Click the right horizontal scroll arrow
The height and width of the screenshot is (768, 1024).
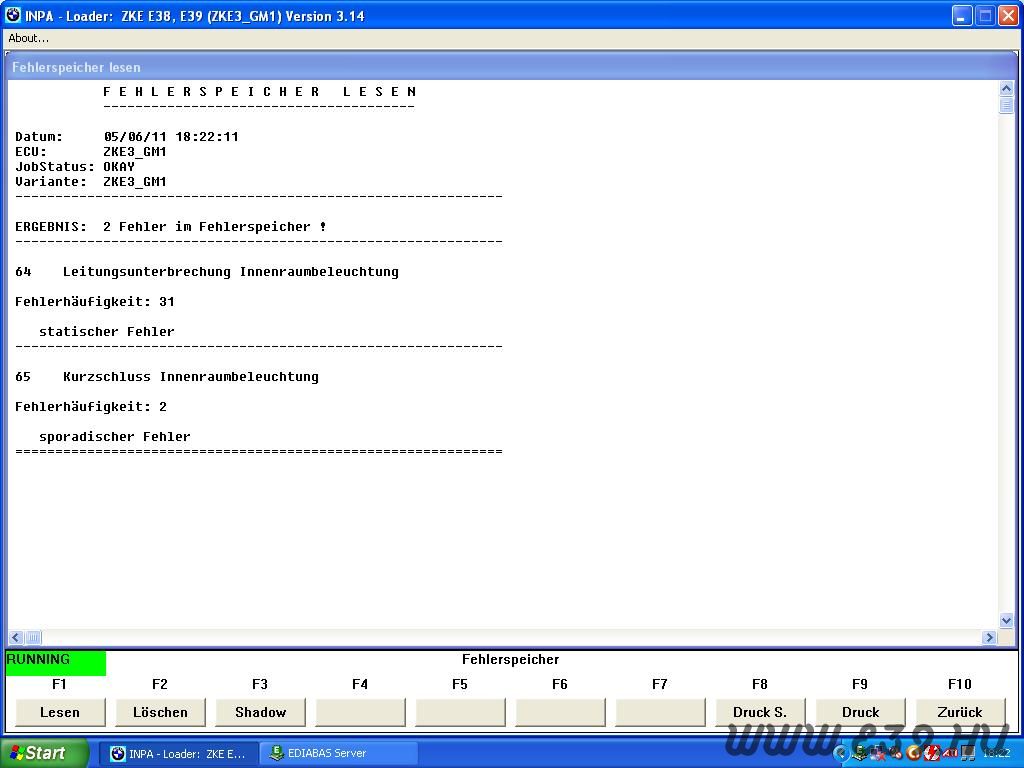coord(989,637)
